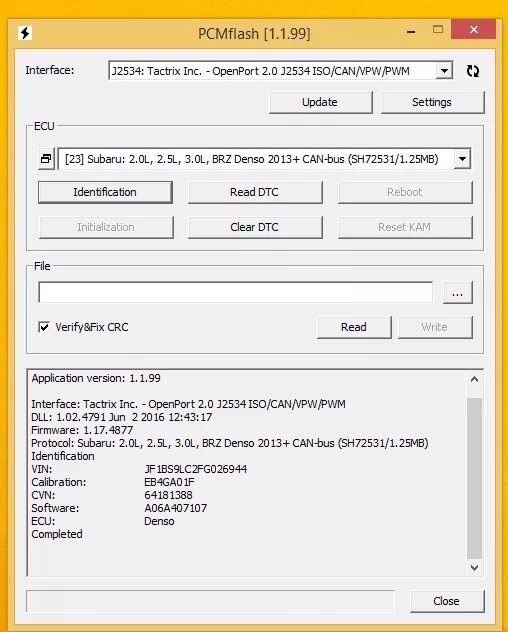
Task: Click the Close button at the bottom
Action: [447, 601]
